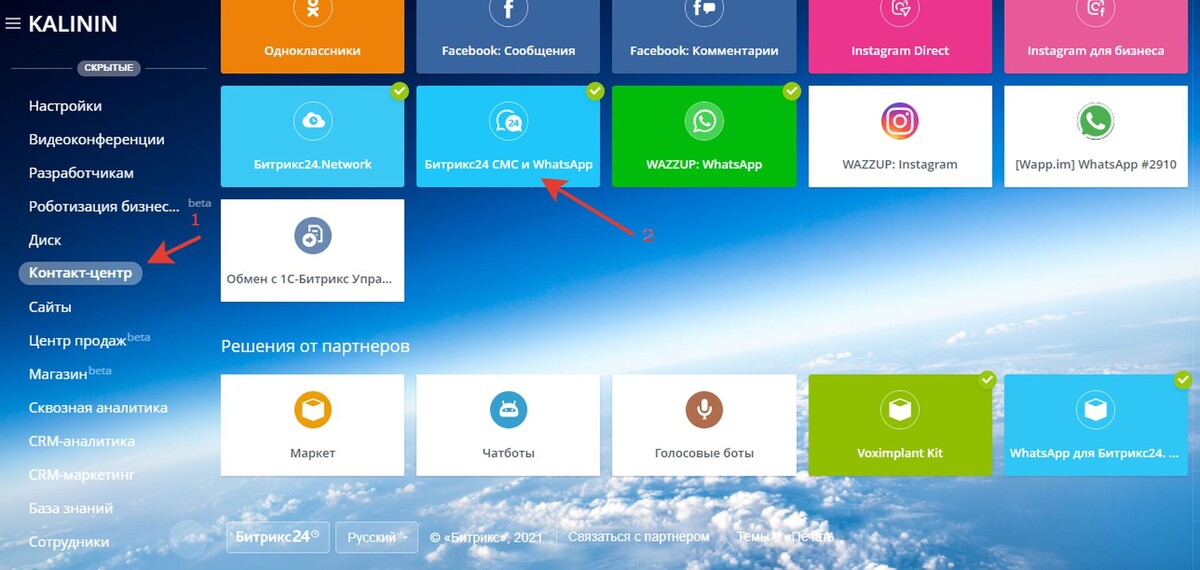Open the Маркет partner tile
The image size is (1200, 570).
point(313,425)
